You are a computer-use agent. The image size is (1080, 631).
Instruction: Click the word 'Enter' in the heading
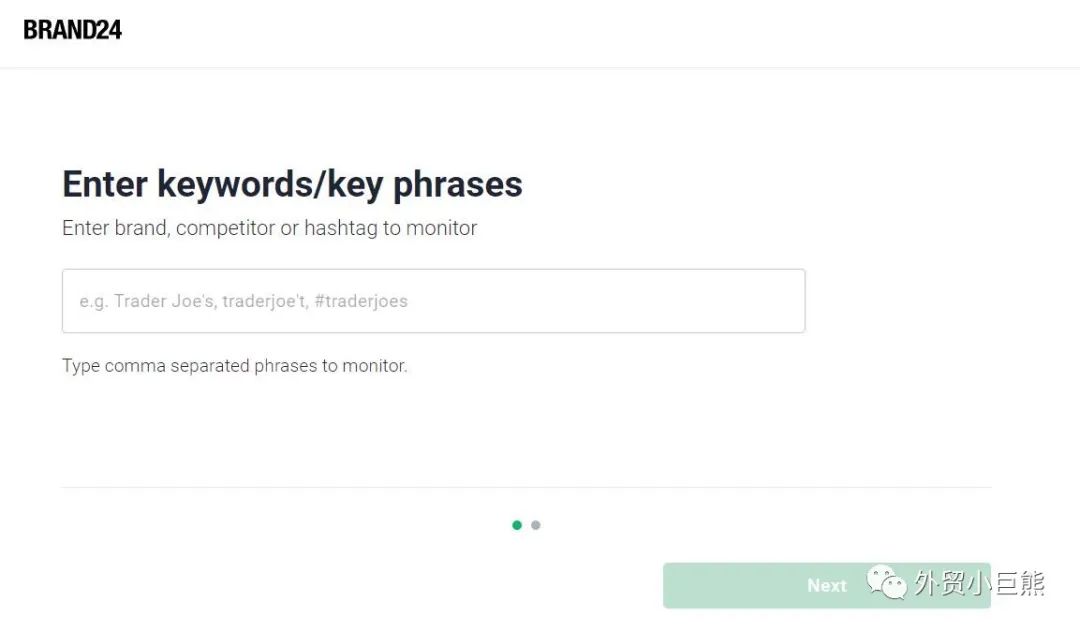pyautogui.click(x=105, y=184)
